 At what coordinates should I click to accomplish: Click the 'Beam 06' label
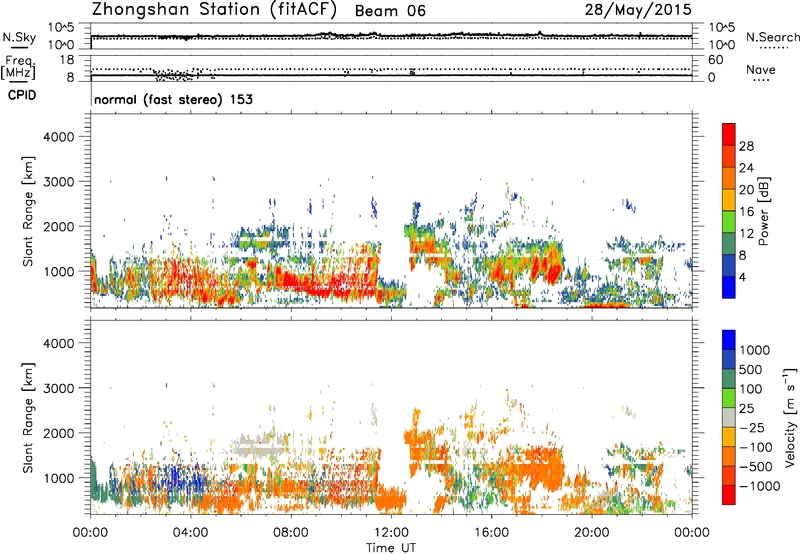pyautogui.click(x=390, y=11)
